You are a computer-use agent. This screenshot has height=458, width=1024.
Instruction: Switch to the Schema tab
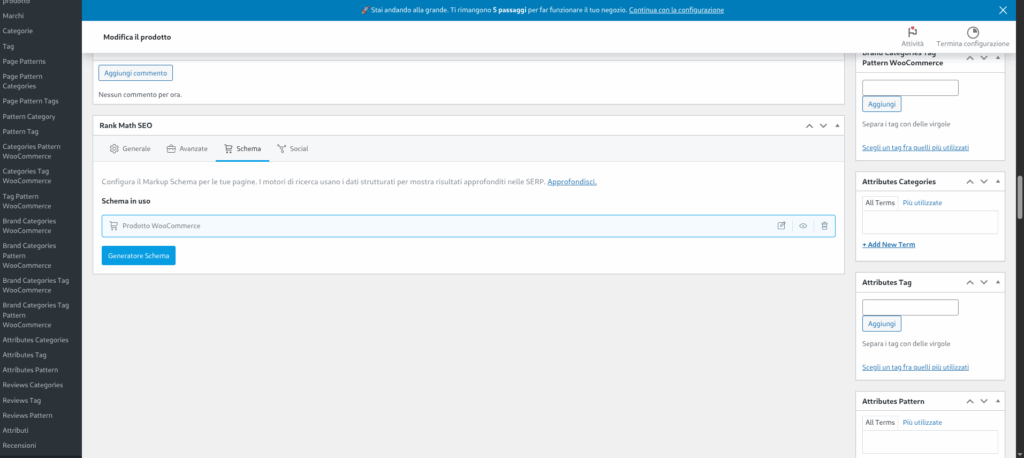[x=242, y=149]
